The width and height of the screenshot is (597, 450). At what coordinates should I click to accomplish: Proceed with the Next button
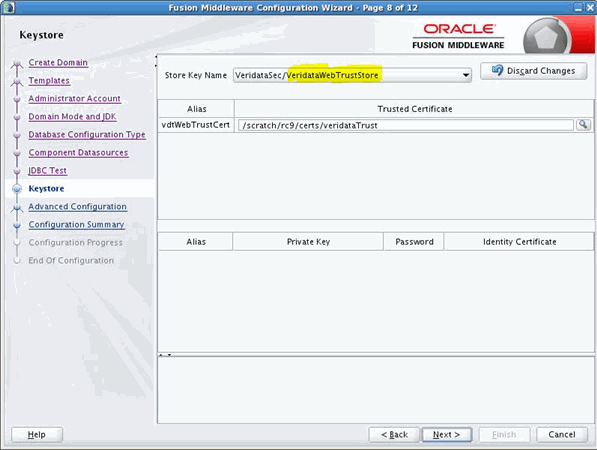[447, 434]
